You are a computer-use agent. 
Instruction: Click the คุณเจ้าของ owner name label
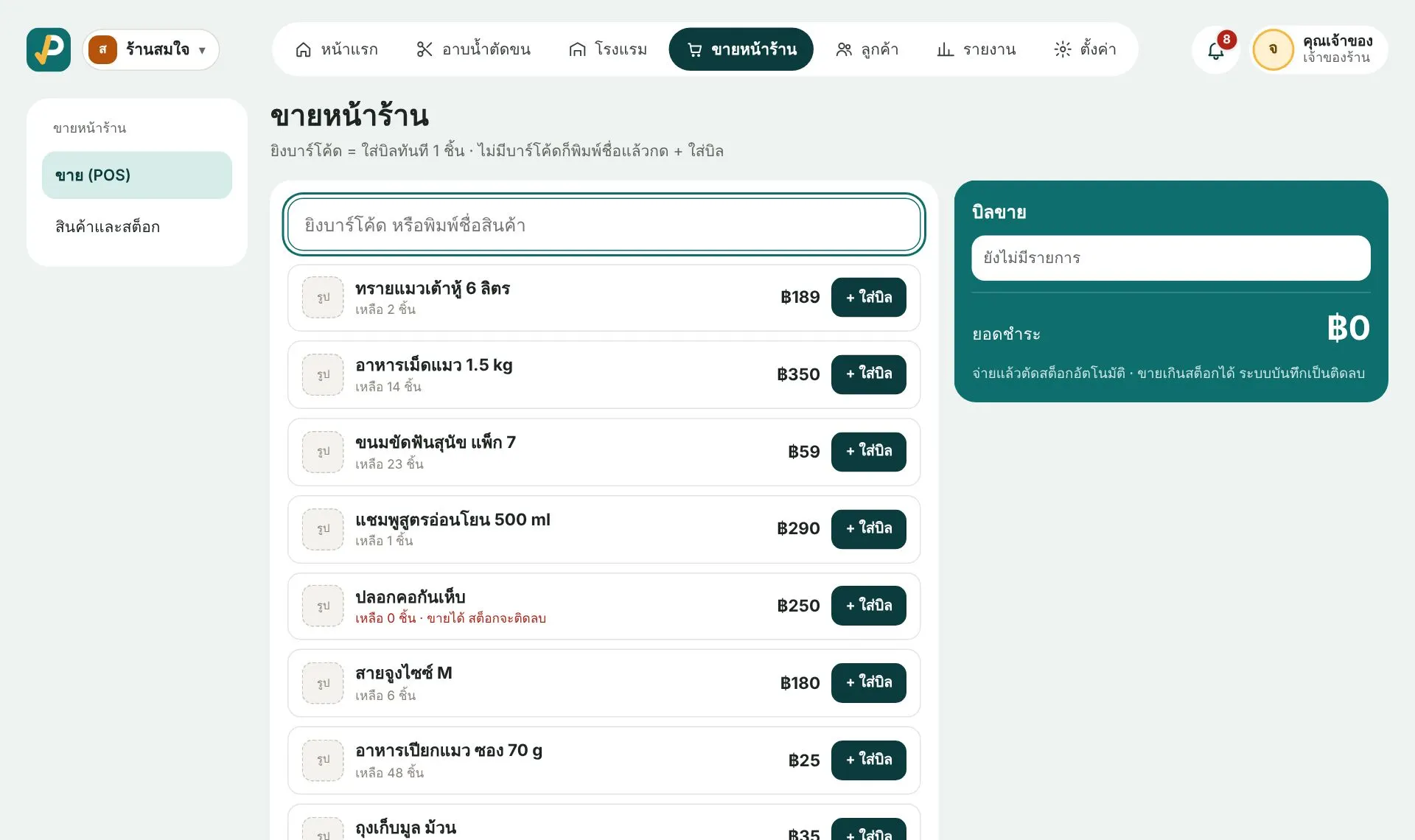pos(1337,41)
